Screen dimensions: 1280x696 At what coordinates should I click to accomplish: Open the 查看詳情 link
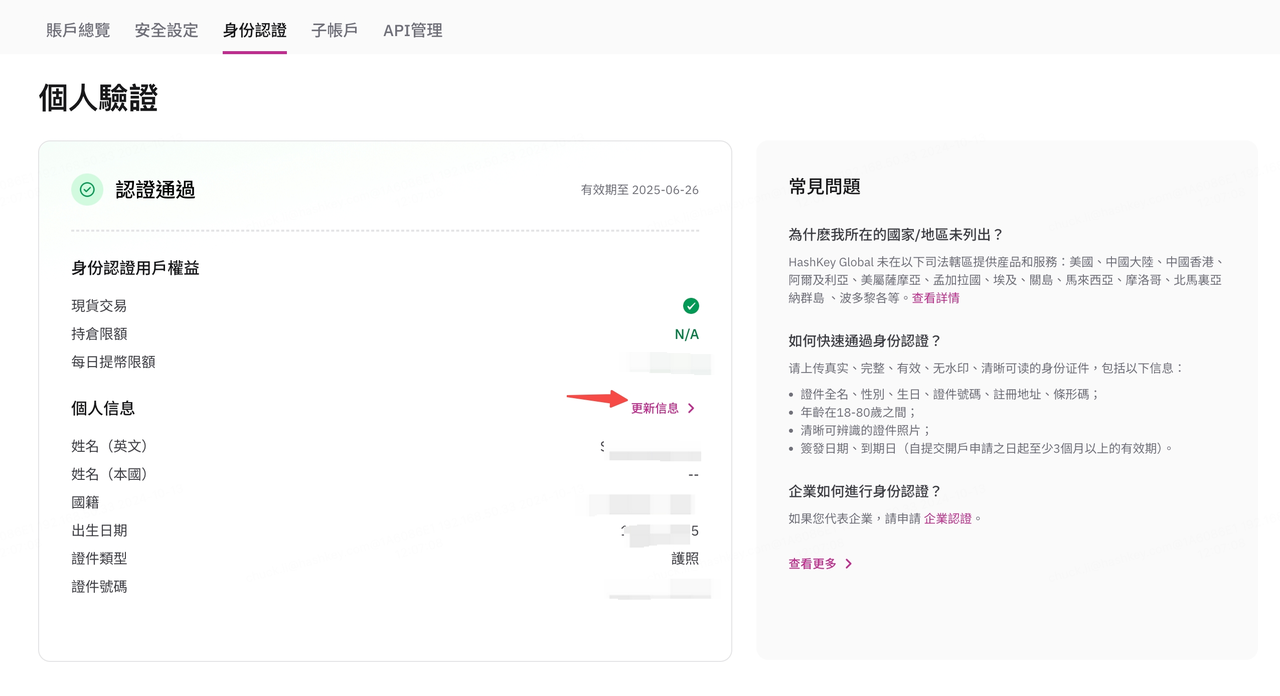(936, 298)
